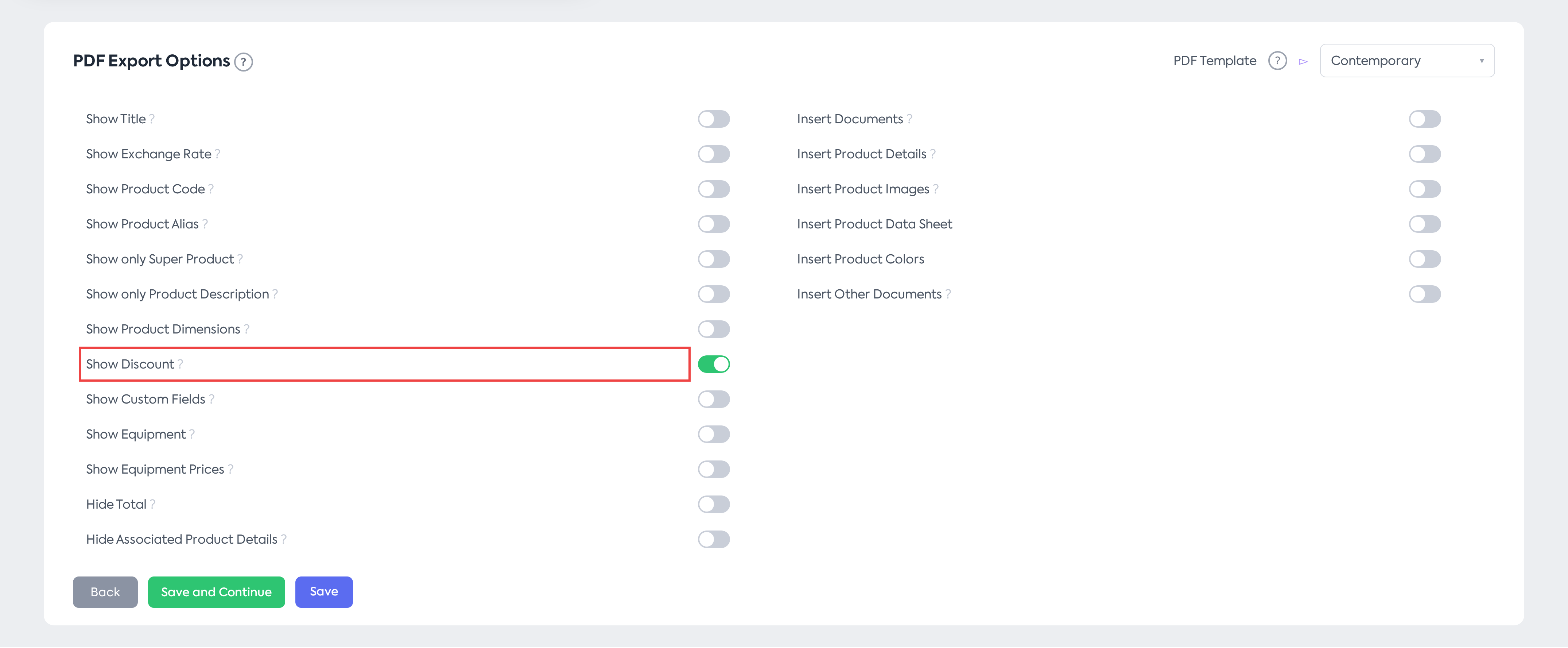Click Save and Continue

click(x=216, y=592)
